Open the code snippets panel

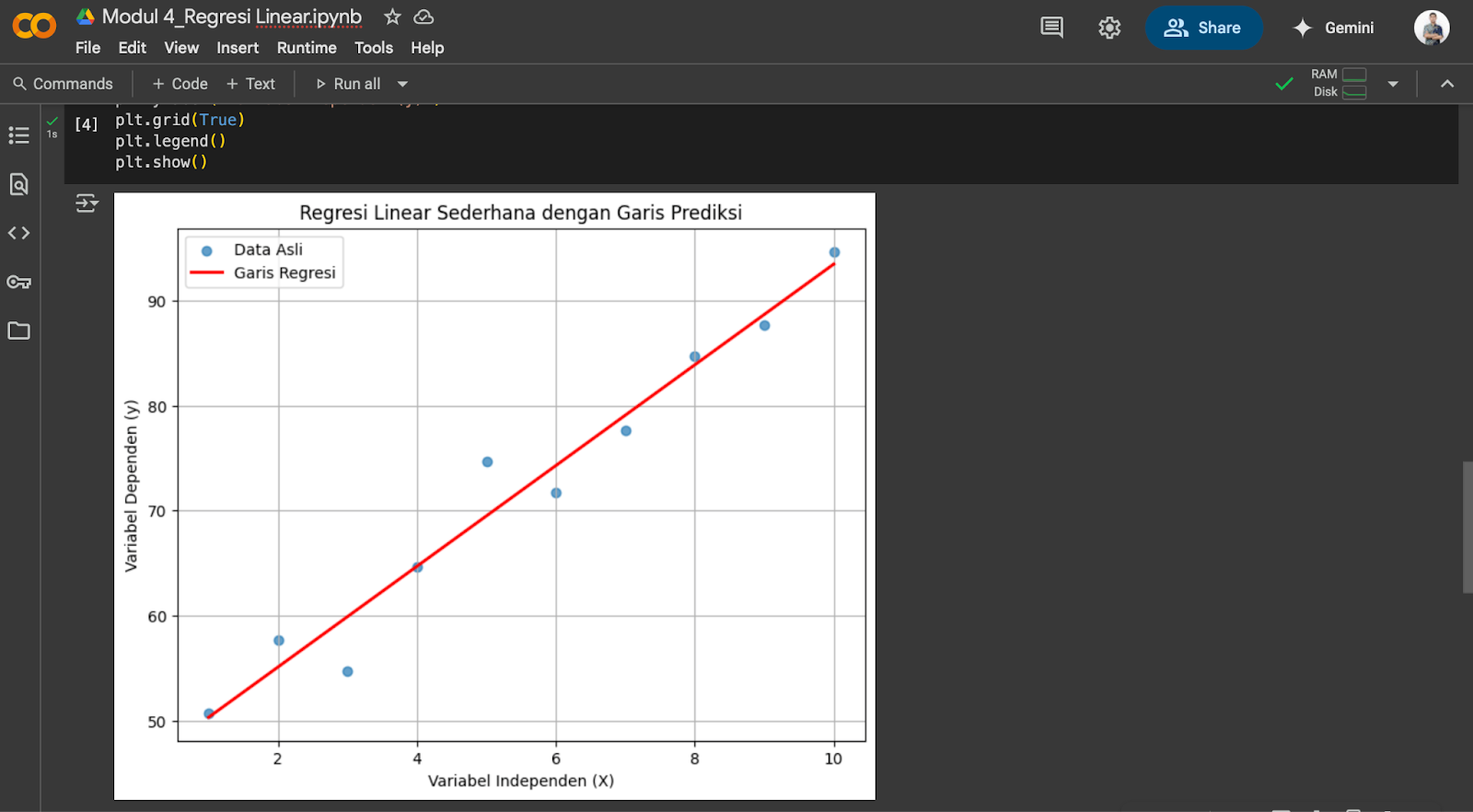[x=18, y=233]
